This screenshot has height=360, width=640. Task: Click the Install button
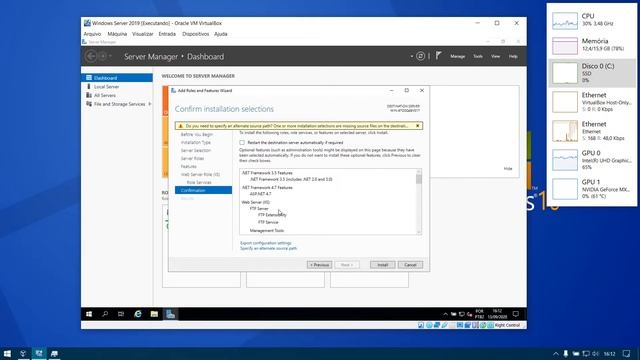tap(382, 265)
